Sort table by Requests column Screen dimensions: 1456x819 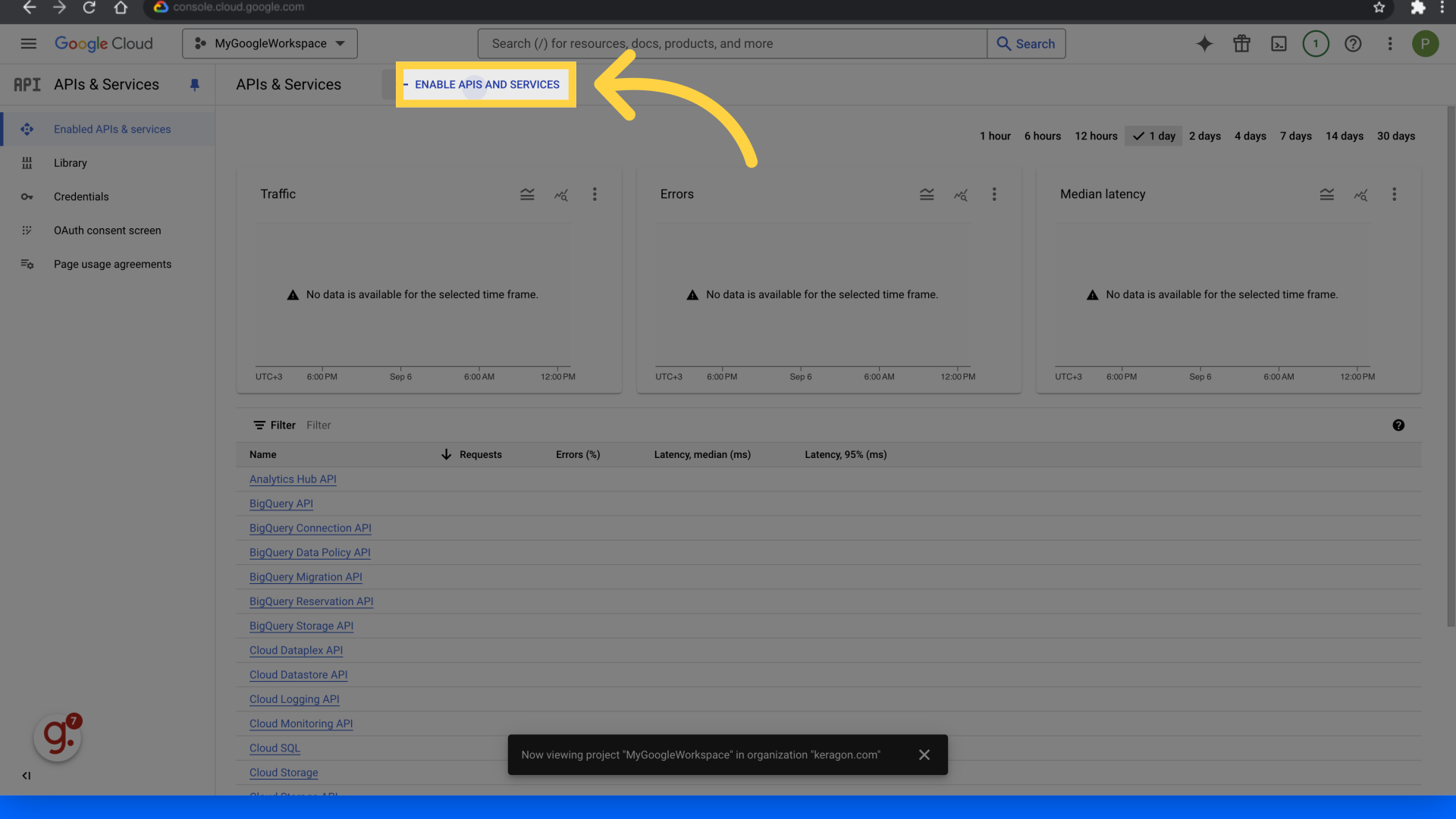[x=480, y=454]
